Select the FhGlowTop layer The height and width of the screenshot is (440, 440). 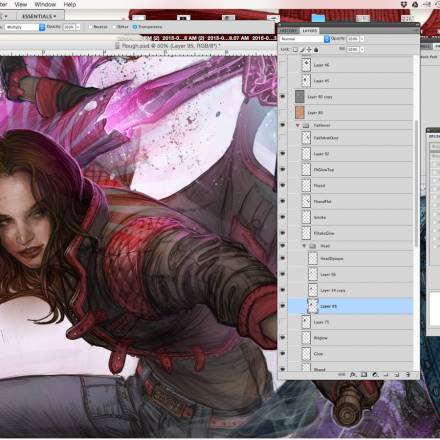click(x=350, y=169)
